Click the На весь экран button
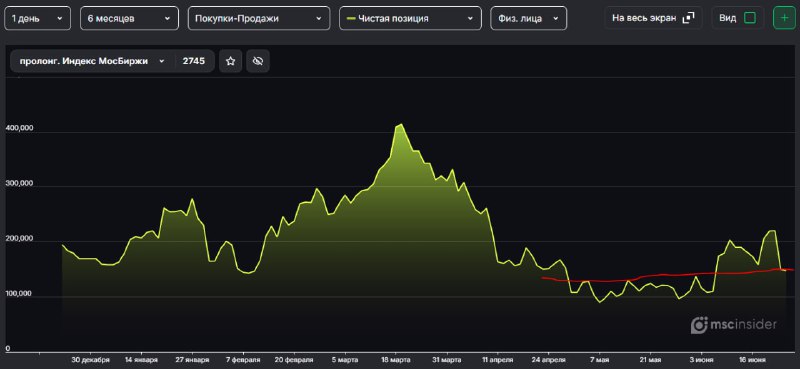 click(x=653, y=18)
